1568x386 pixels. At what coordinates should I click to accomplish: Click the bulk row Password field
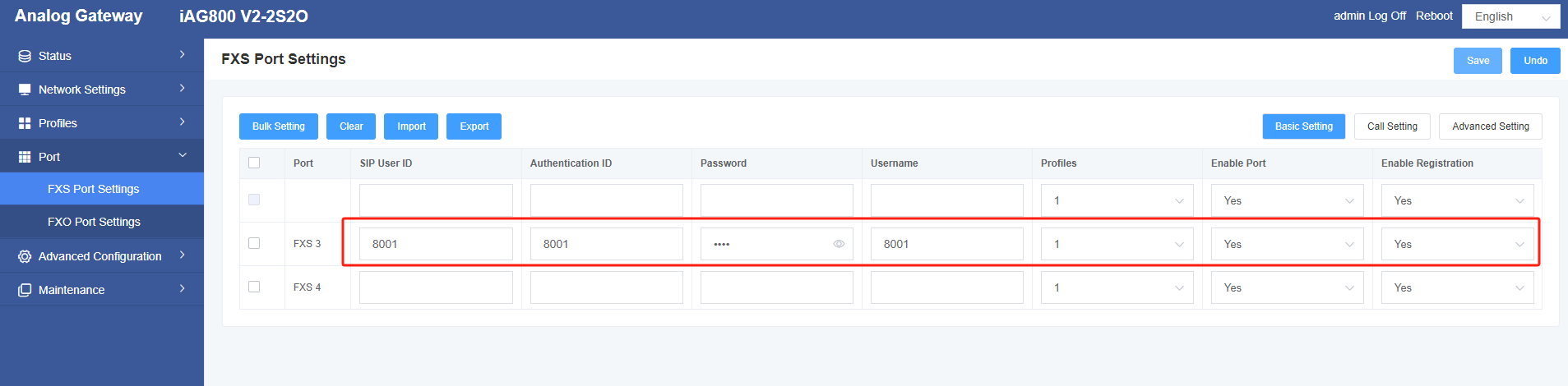[x=777, y=200]
